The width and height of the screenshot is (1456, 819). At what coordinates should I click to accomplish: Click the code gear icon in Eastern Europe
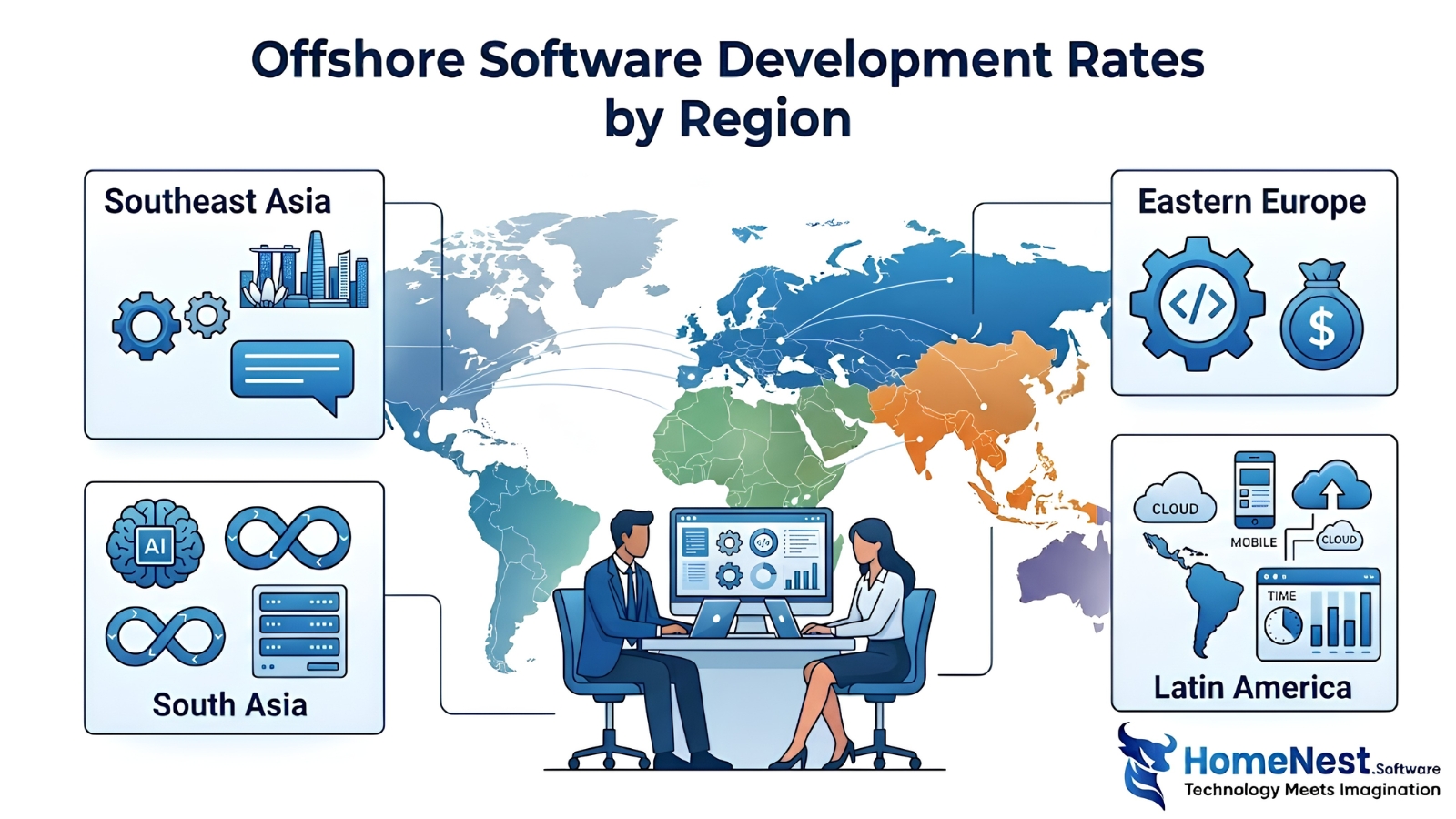point(1198,304)
